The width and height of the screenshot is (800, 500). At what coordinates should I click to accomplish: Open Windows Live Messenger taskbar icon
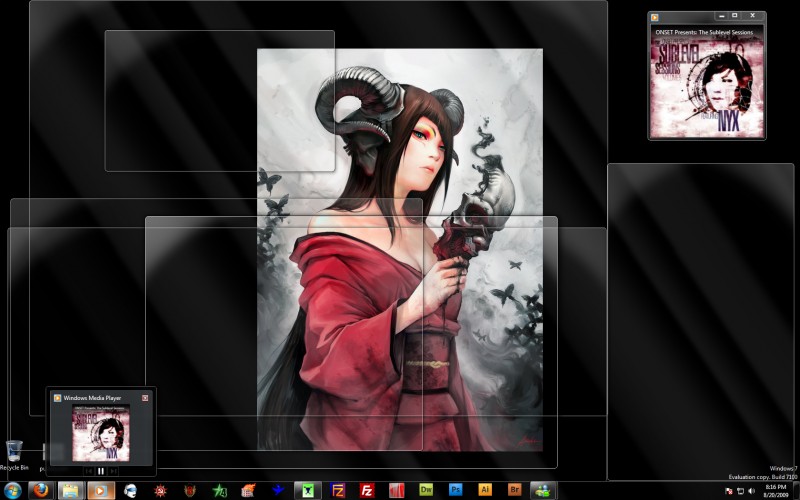pos(544,491)
